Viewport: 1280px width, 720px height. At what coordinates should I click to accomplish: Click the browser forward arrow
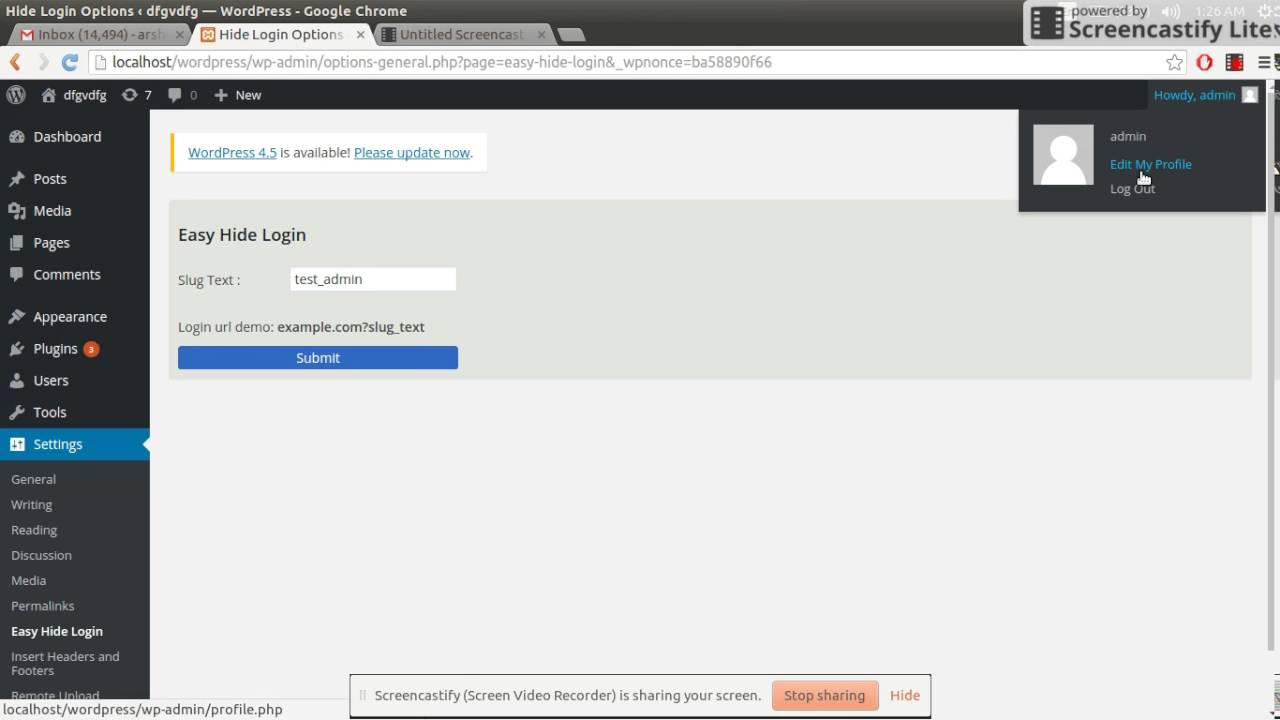tap(43, 62)
